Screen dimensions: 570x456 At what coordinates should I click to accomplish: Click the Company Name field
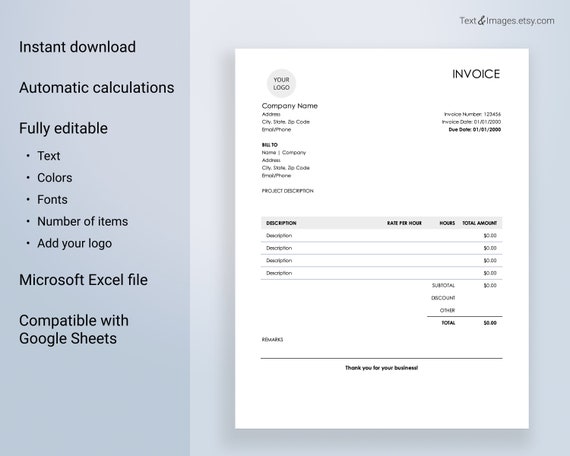[x=290, y=106]
